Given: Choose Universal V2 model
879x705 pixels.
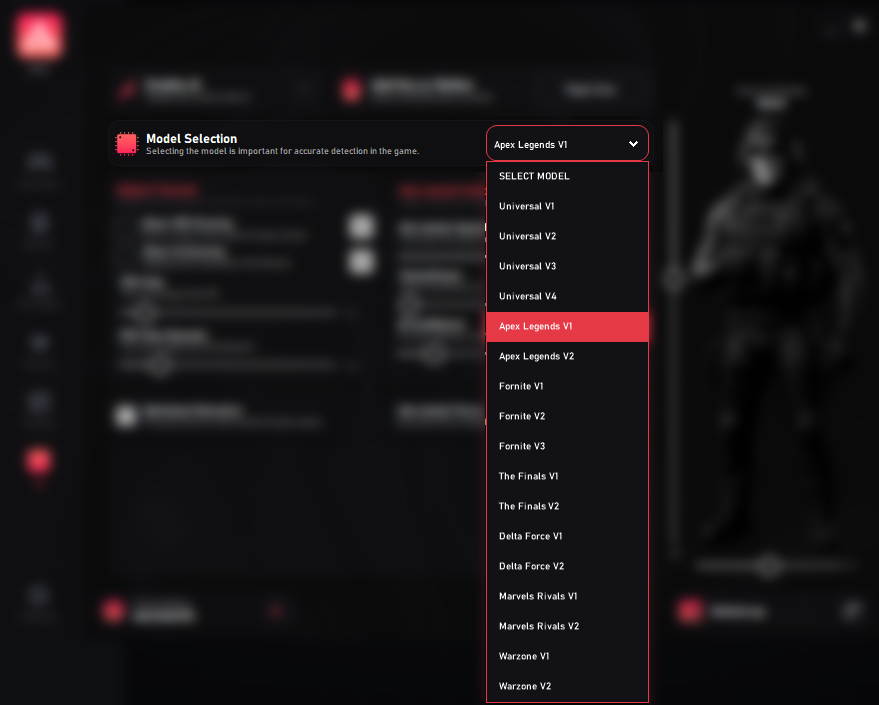Looking at the screenshot, I should click(x=567, y=236).
